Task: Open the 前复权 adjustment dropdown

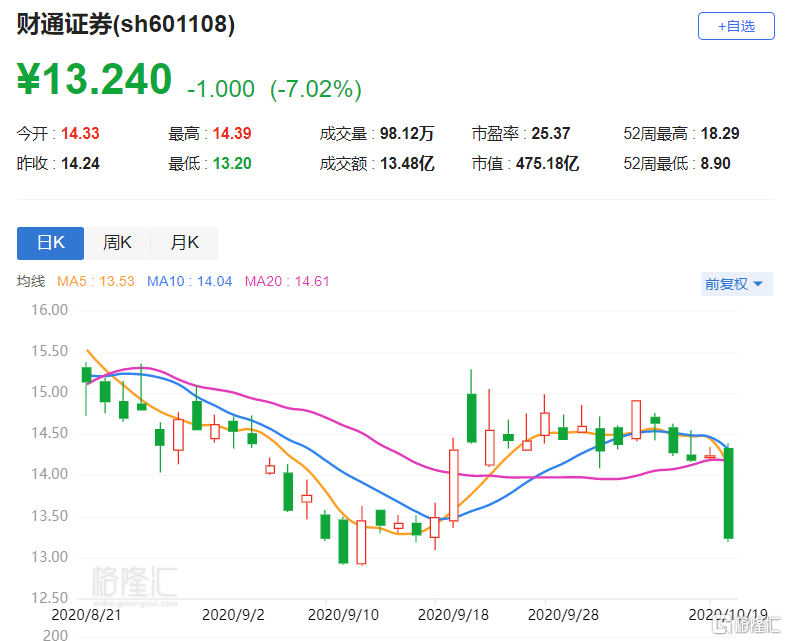Action: point(736,284)
